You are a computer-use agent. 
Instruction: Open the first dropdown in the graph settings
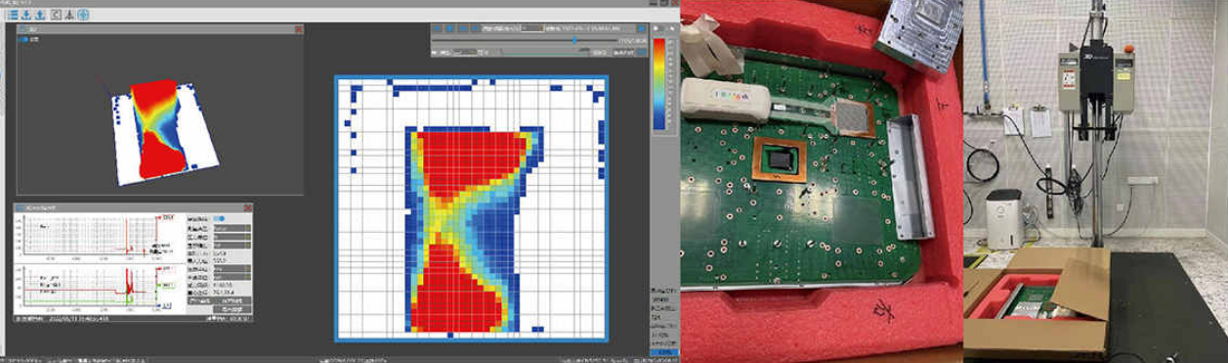click(x=232, y=228)
